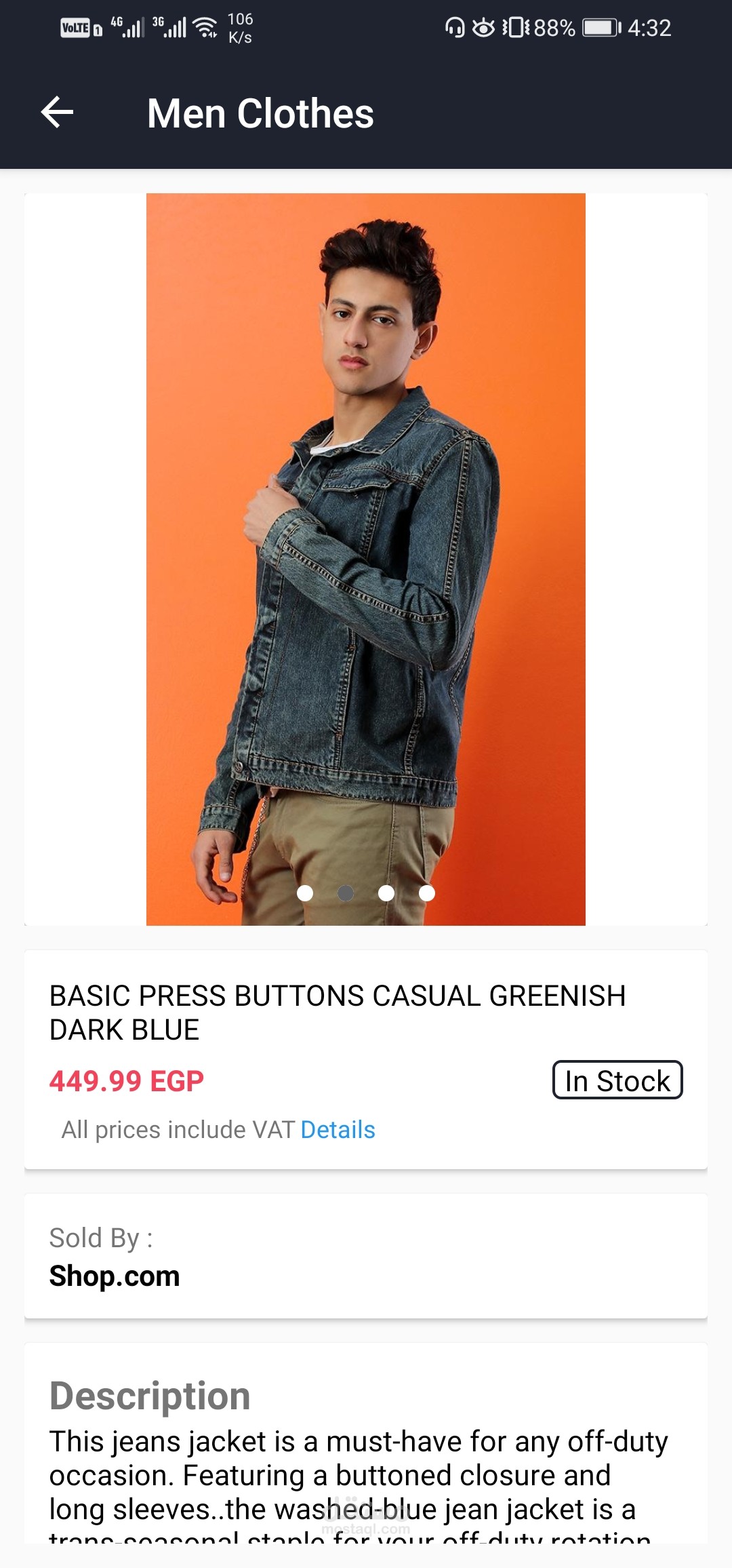Tap the product title text

(x=338, y=1013)
